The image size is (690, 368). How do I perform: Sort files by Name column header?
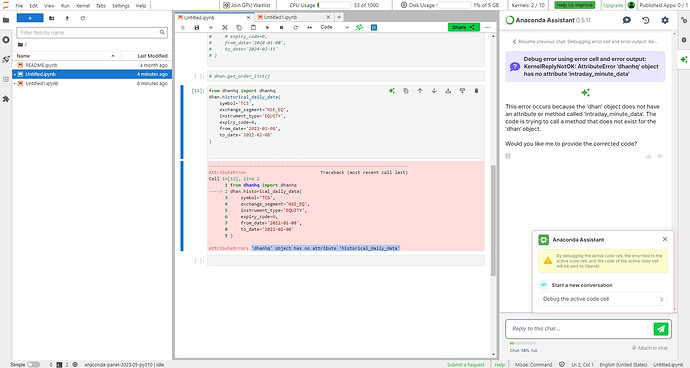pos(66,56)
